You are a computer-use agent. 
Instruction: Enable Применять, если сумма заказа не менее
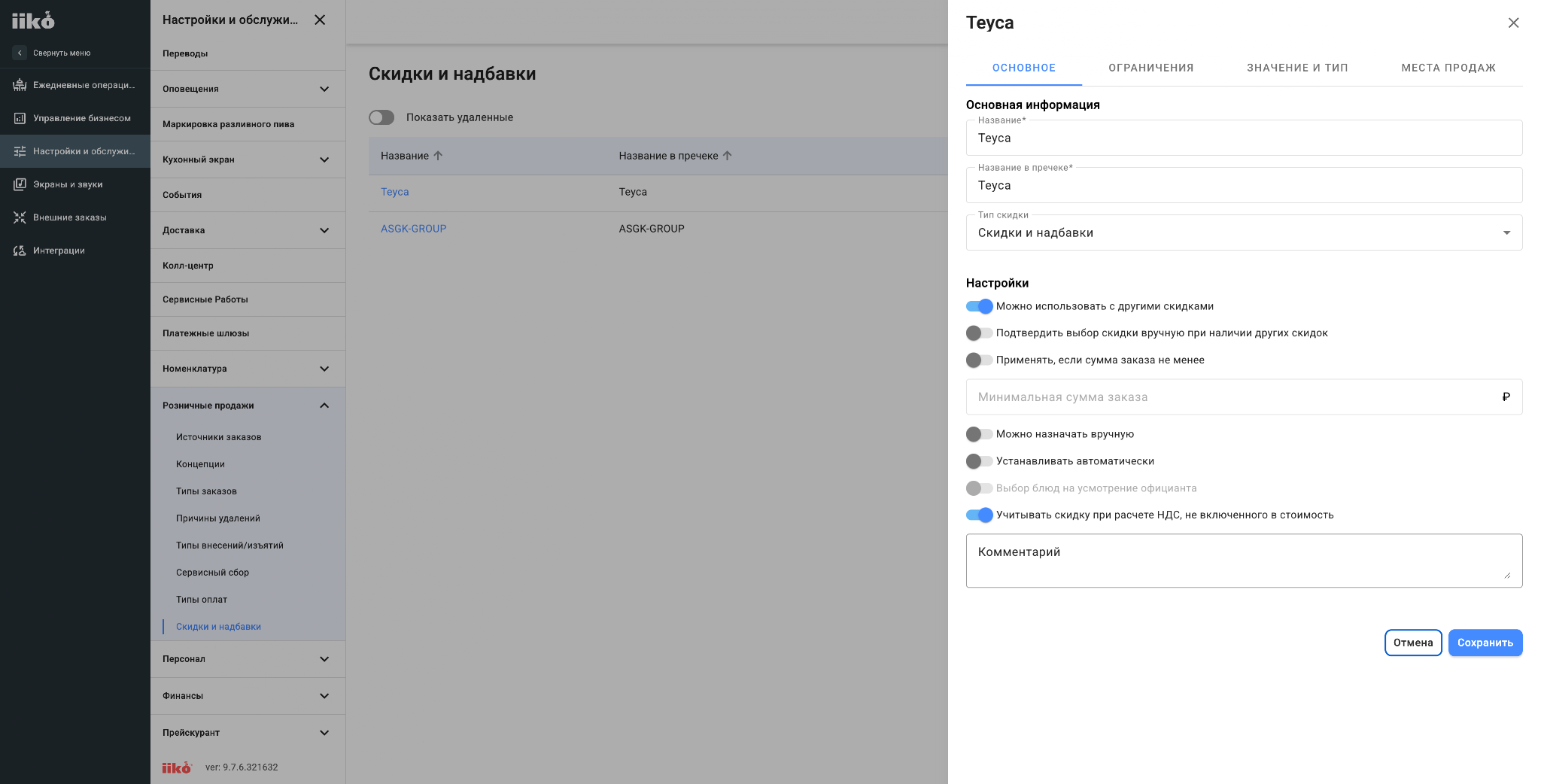pos(980,360)
